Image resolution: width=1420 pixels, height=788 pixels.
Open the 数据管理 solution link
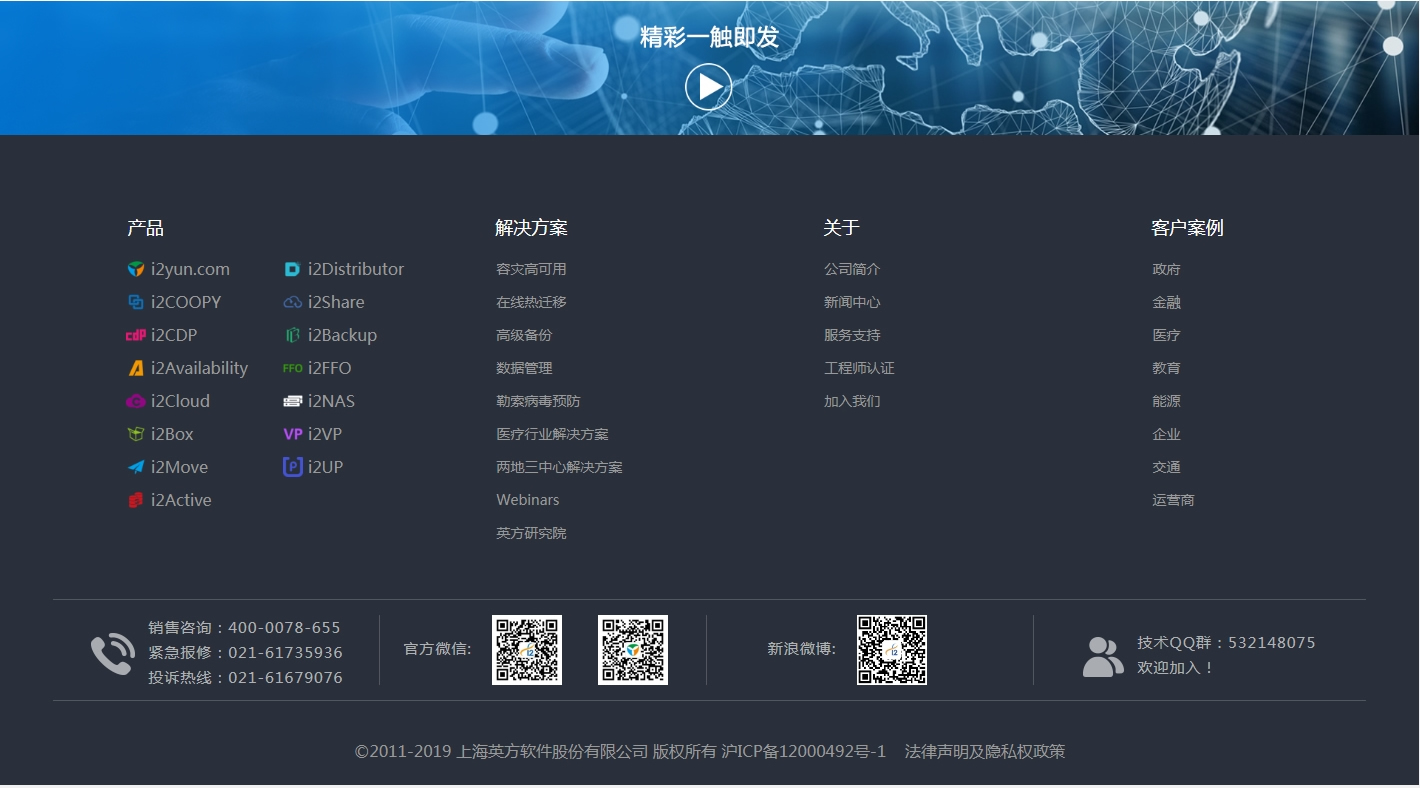point(524,368)
